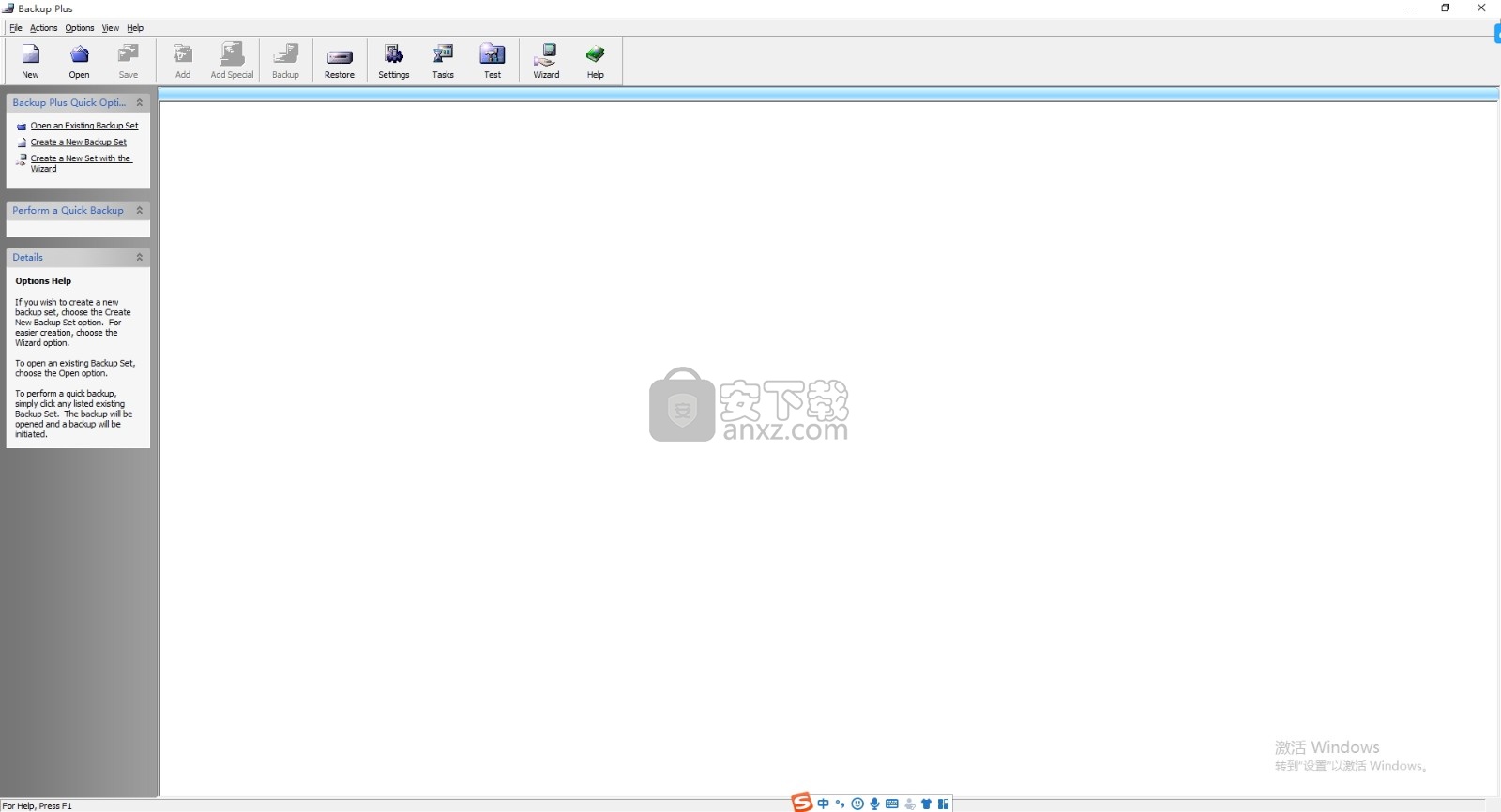1501x812 pixels.
Task: Toggle Chinese input mode on the IME bar
Action: tap(823, 804)
